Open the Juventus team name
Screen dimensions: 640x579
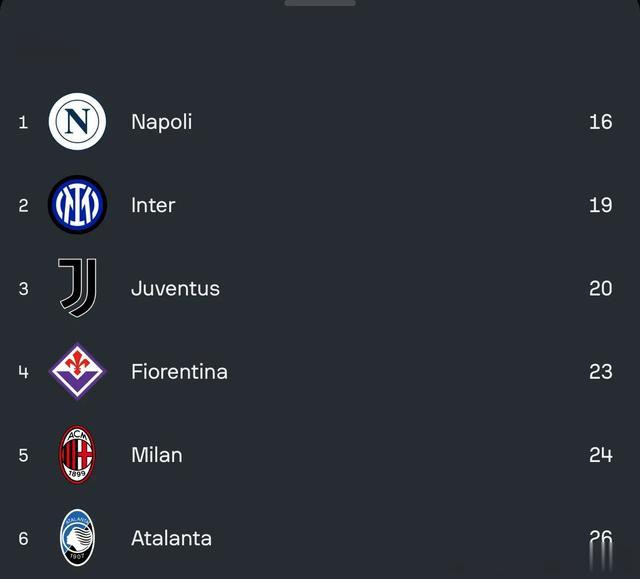pos(176,288)
